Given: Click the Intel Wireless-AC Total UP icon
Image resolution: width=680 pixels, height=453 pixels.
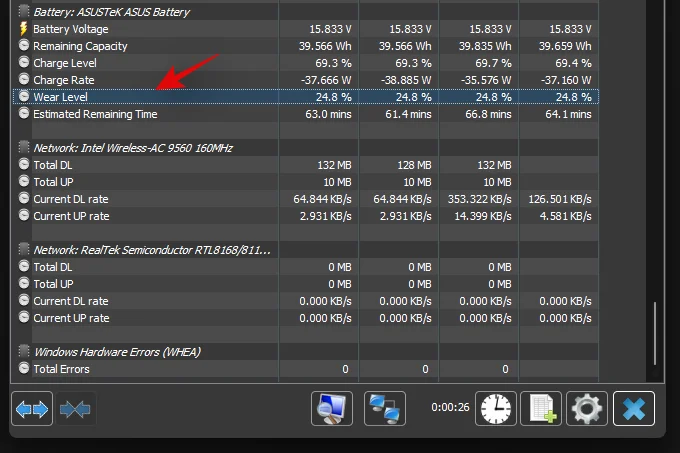Looking at the screenshot, I should click(24, 181).
